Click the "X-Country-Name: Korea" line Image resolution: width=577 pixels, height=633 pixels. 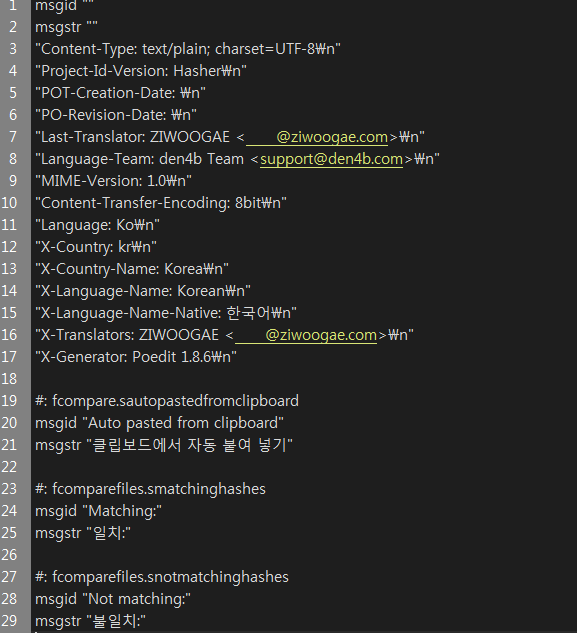point(132,269)
